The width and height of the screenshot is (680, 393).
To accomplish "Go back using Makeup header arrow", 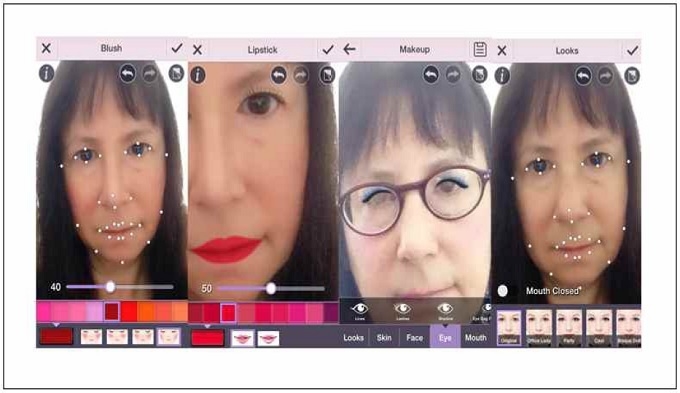I will (350, 49).
